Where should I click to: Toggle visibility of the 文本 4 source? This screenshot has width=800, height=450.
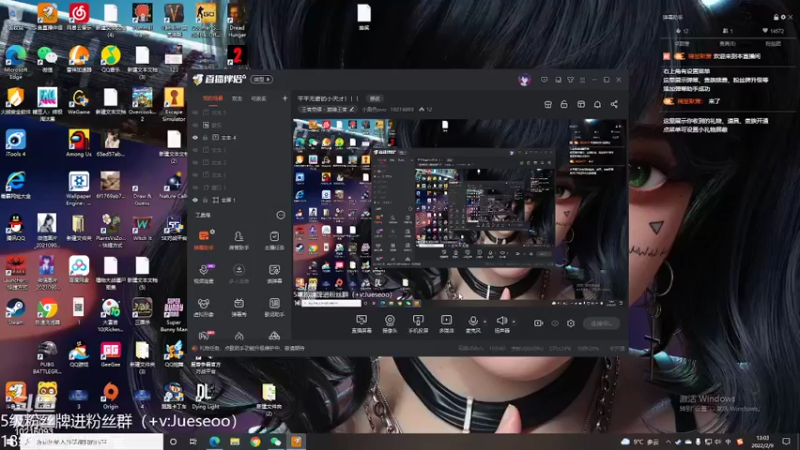pyautogui.click(x=195, y=138)
